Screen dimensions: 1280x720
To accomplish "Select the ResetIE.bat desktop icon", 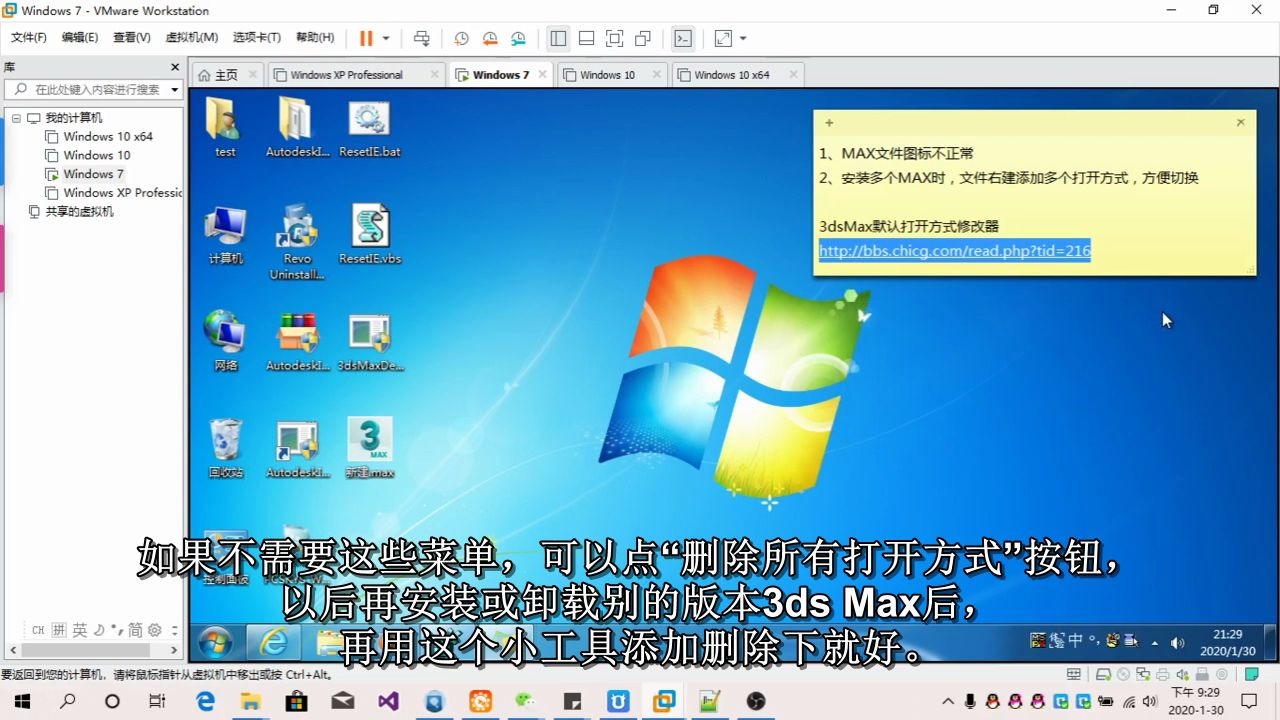I will (x=369, y=127).
